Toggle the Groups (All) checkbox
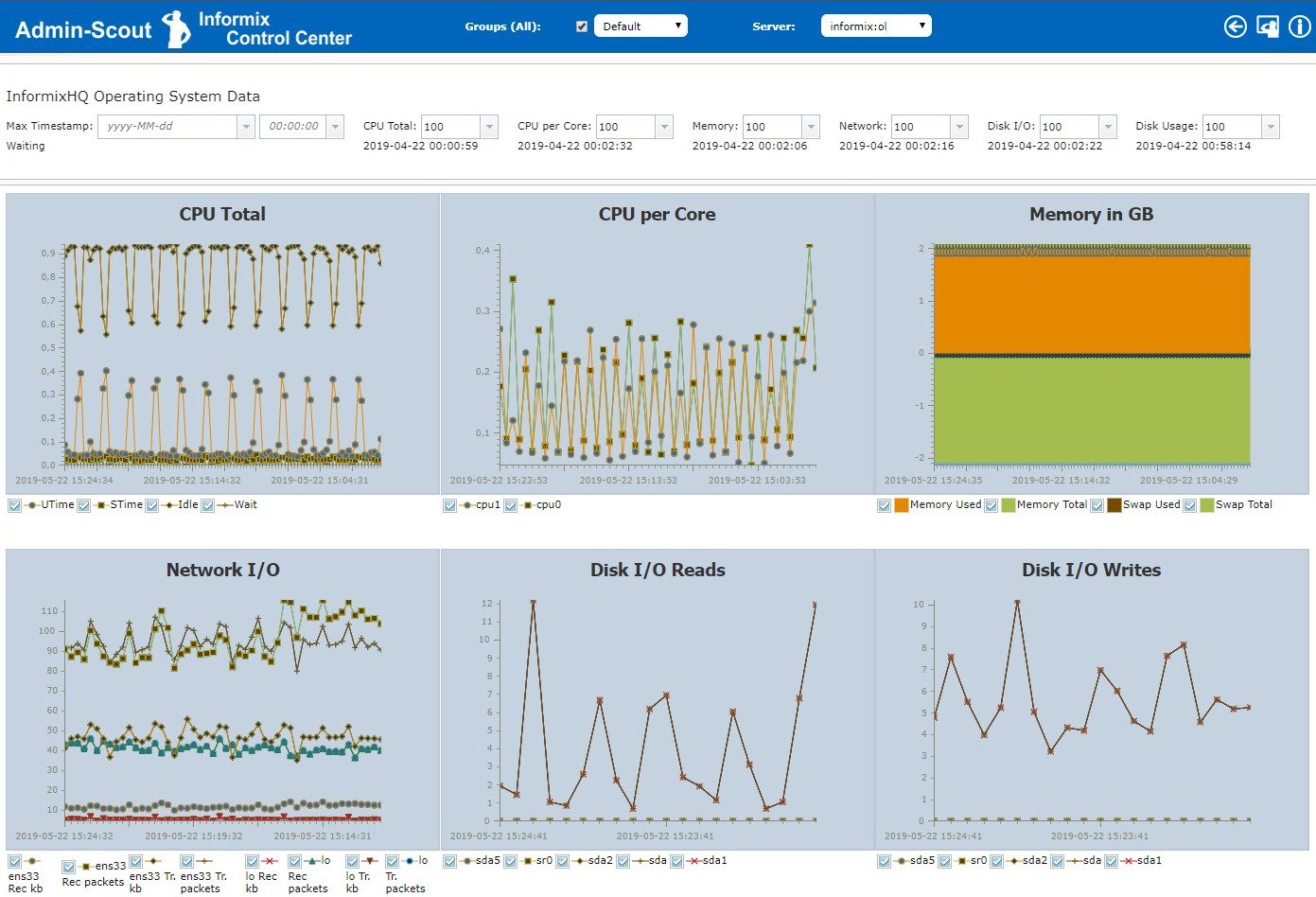The height and width of the screenshot is (897, 1316). click(x=582, y=26)
